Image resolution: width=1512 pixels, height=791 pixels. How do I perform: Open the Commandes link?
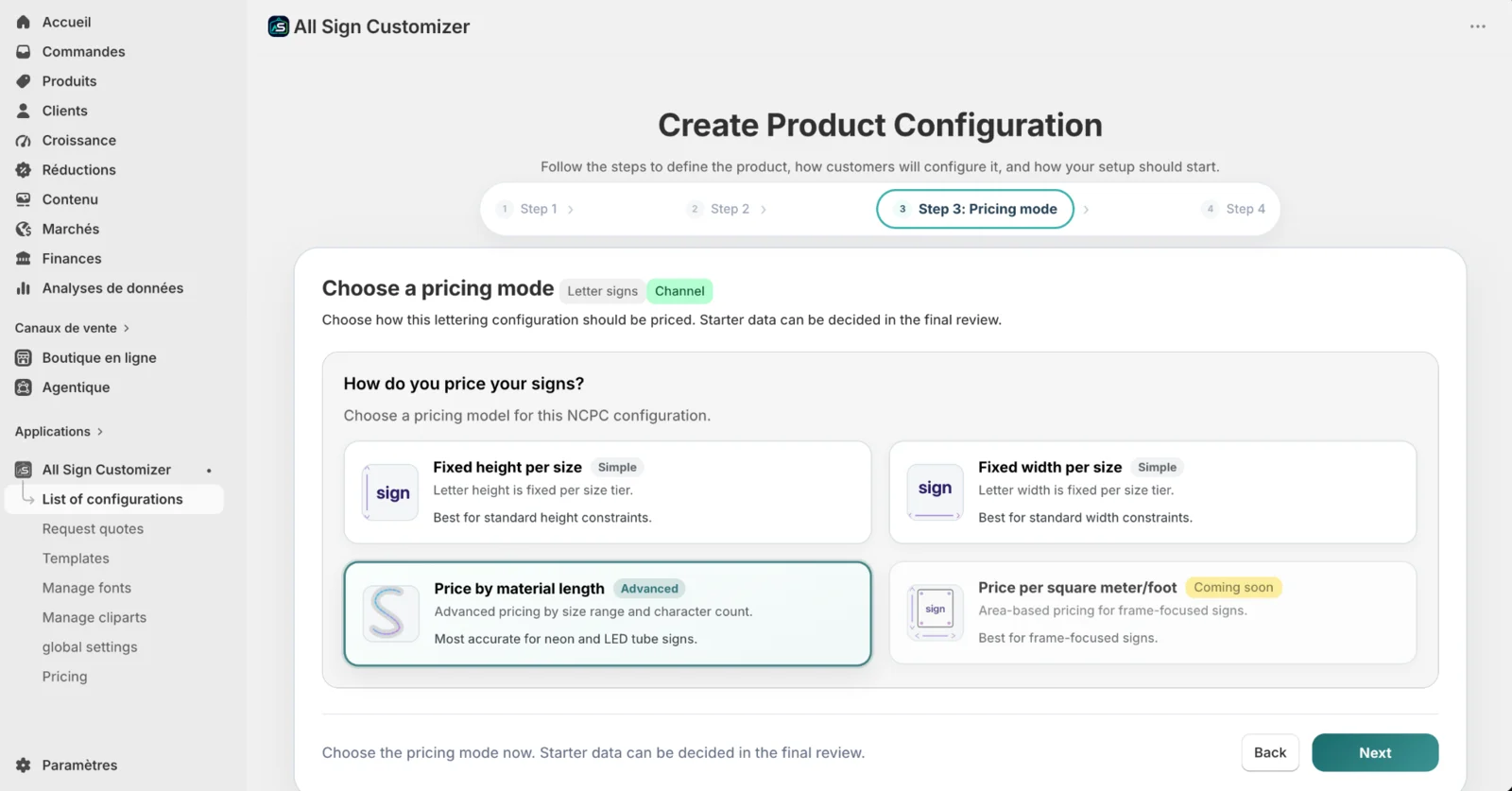click(83, 51)
